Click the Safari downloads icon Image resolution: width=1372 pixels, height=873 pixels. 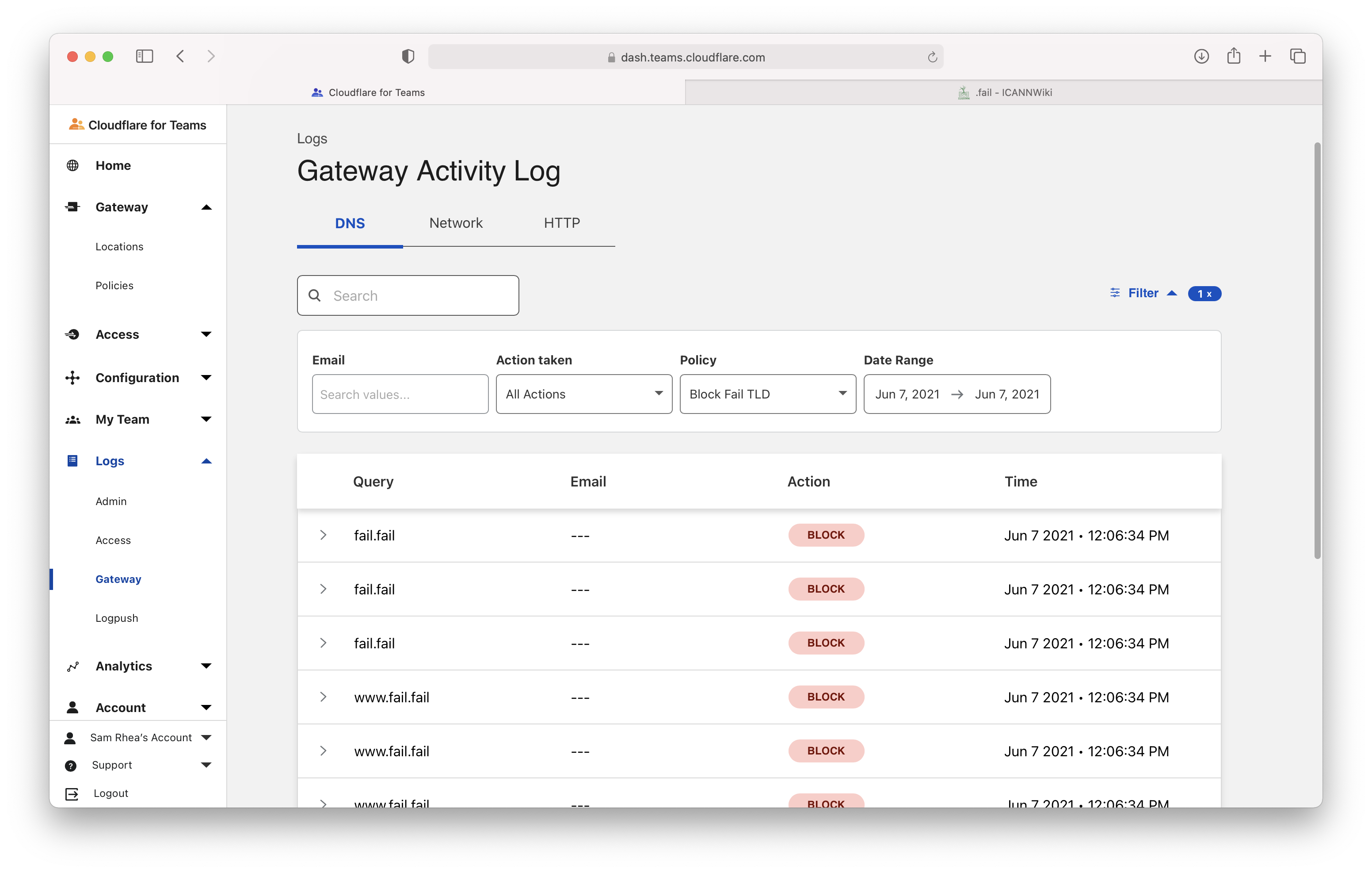point(1201,56)
